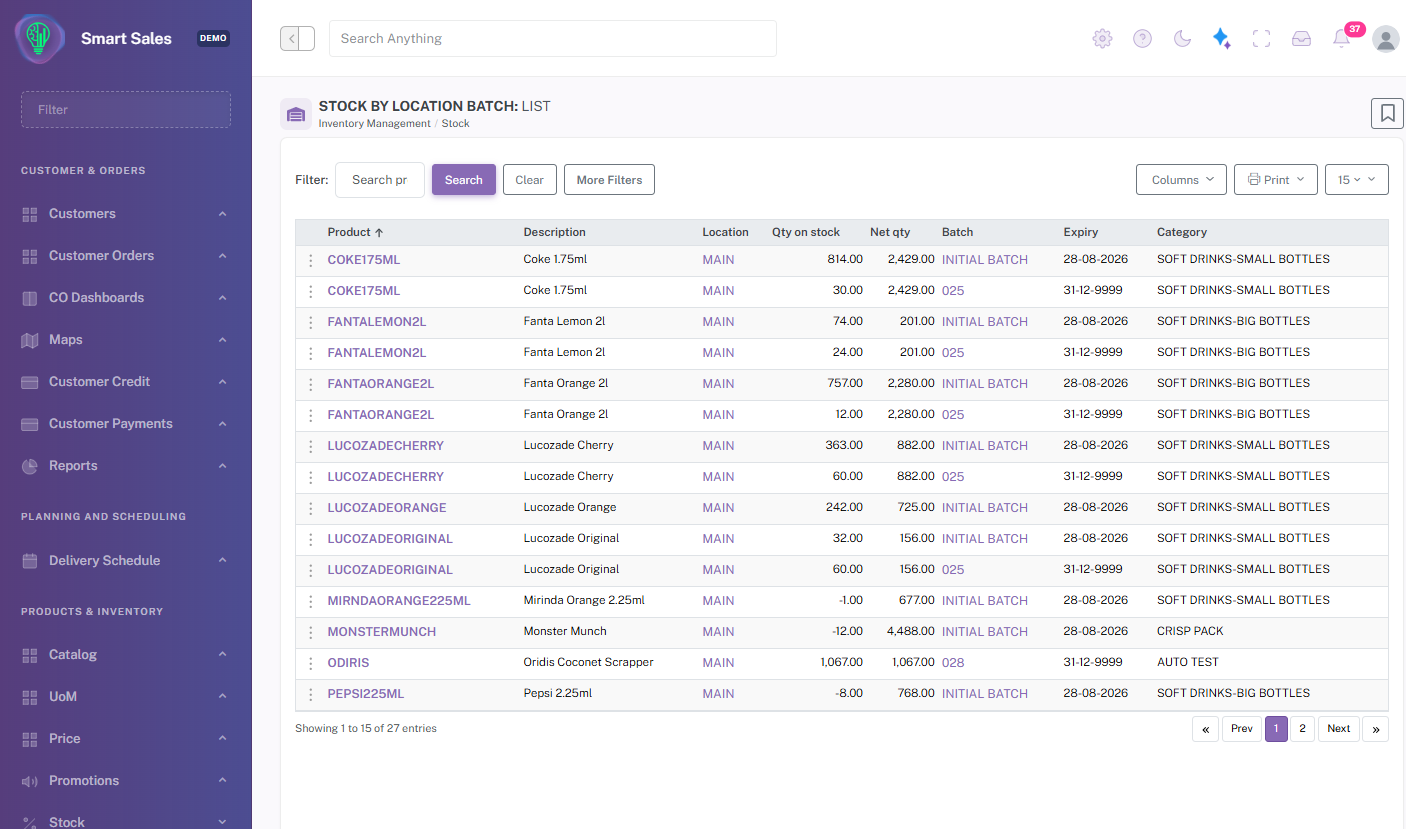Click the Customer Credit card icon
The image size is (1406, 829).
point(29,382)
